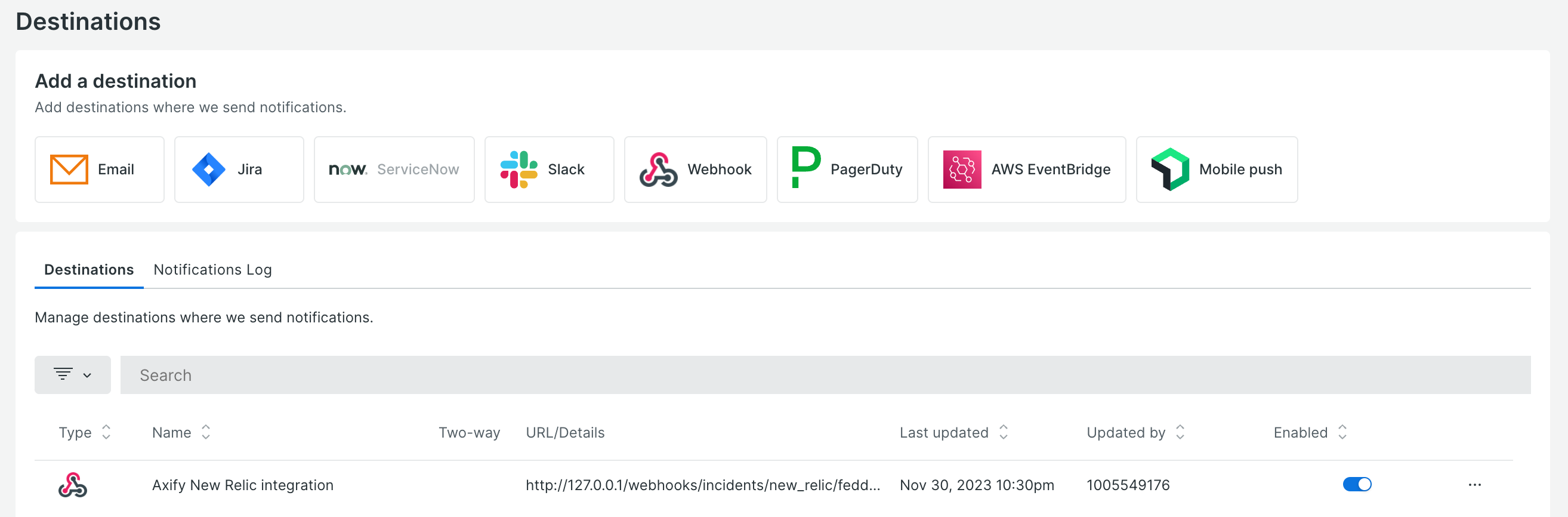Click the ServiceNow logo icon

[348, 170]
